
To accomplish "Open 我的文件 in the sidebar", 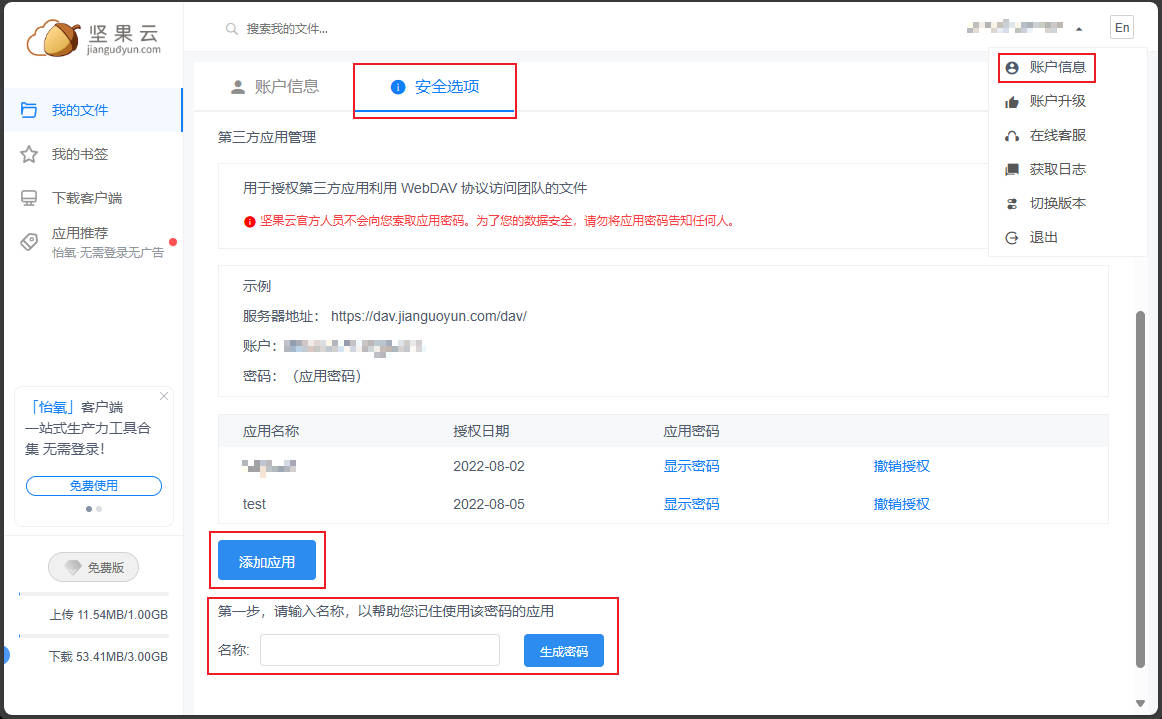I will [x=79, y=110].
